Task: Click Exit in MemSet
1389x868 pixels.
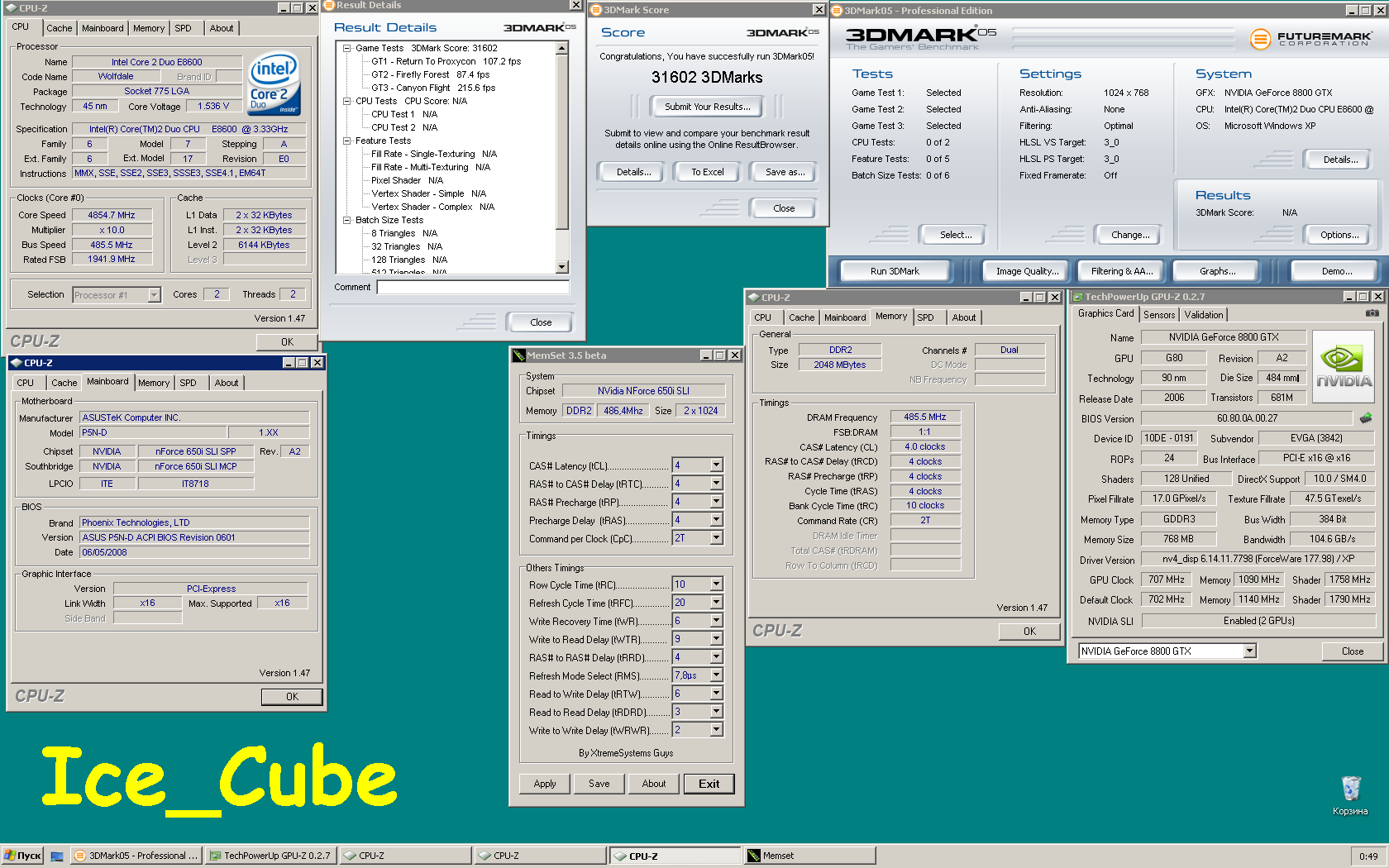Action: coord(709,784)
